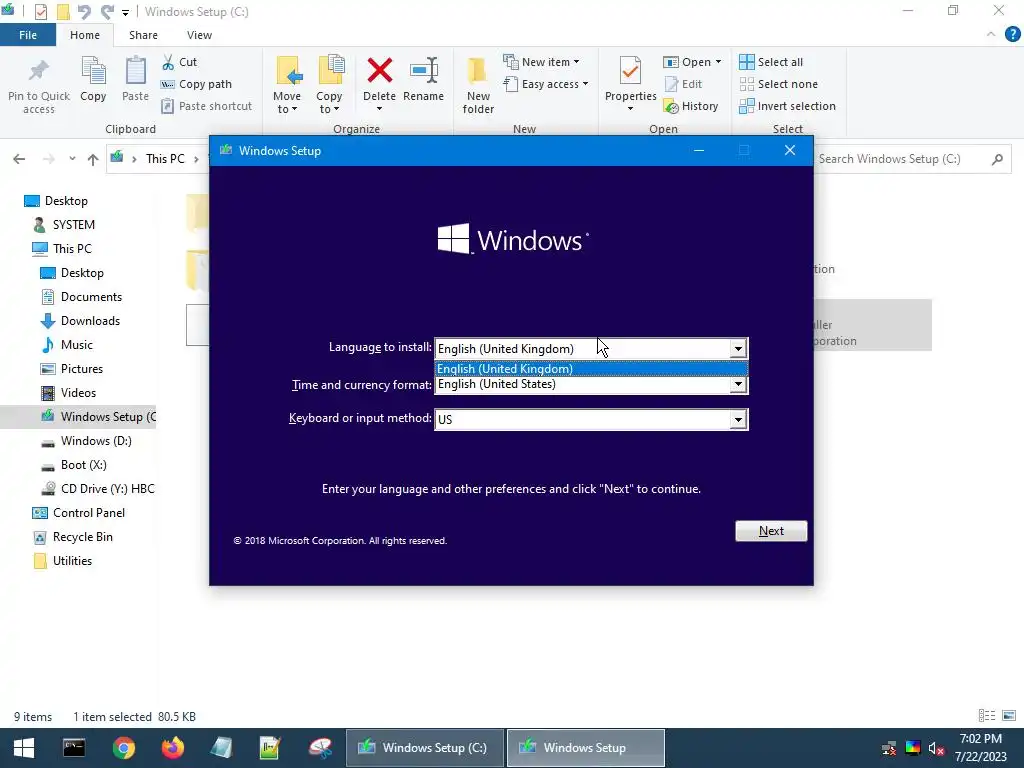The width and height of the screenshot is (1024, 768).
Task: Open Language to install dropdown arrow
Action: coord(738,349)
